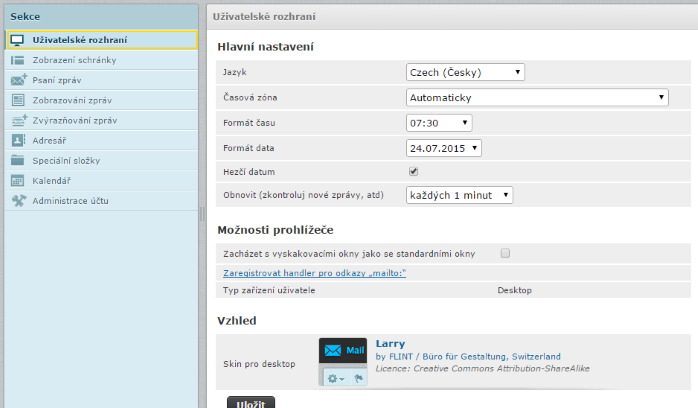Enable popups as standard windows checkbox

pos(505,253)
